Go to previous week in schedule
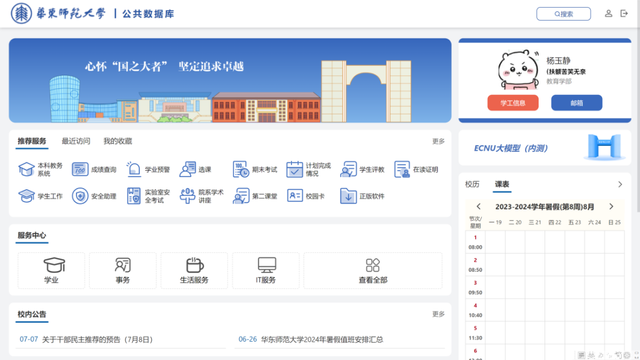The width and height of the screenshot is (640, 360). (x=478, y=207)
